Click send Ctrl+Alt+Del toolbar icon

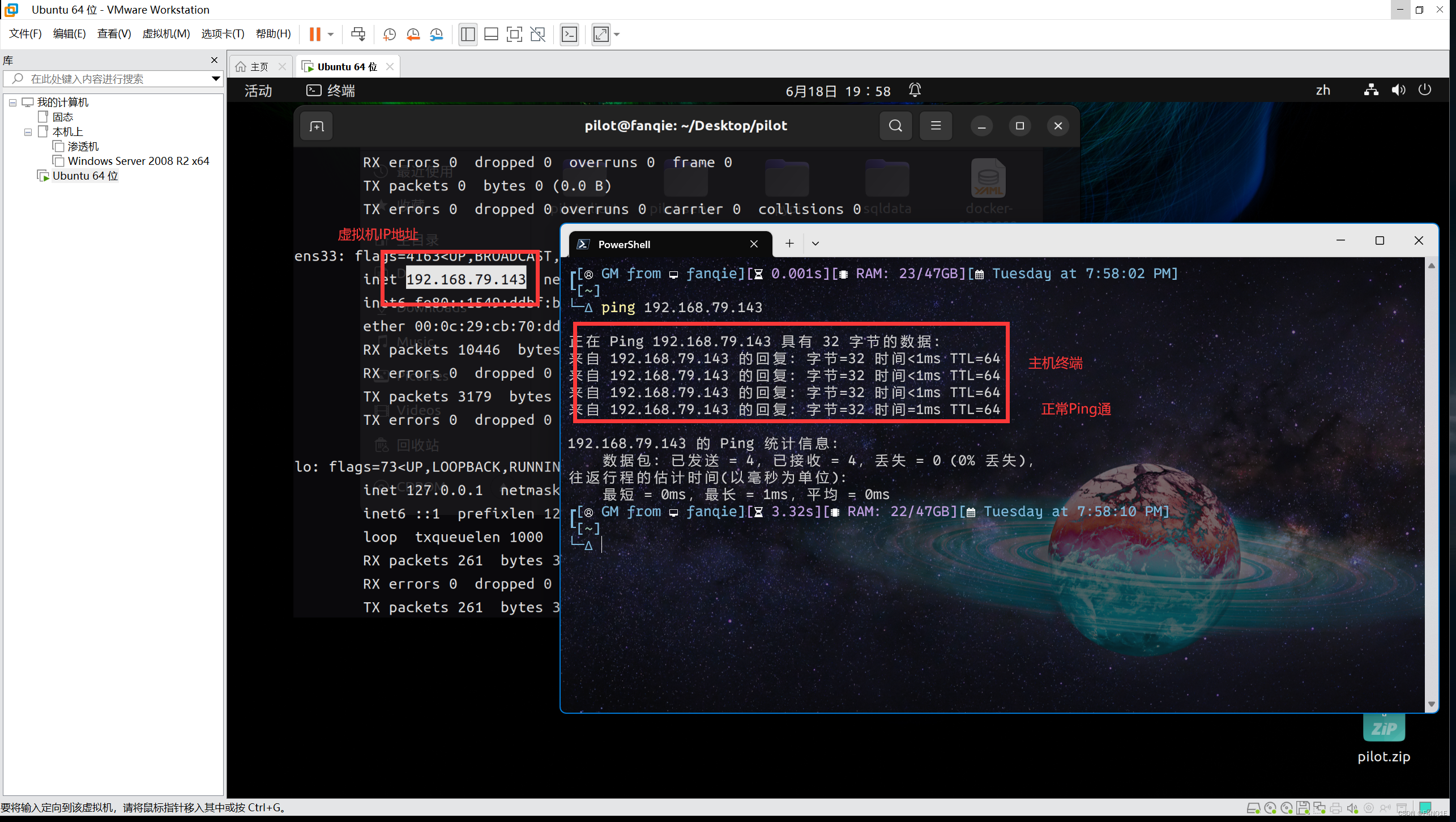point(358,35)
